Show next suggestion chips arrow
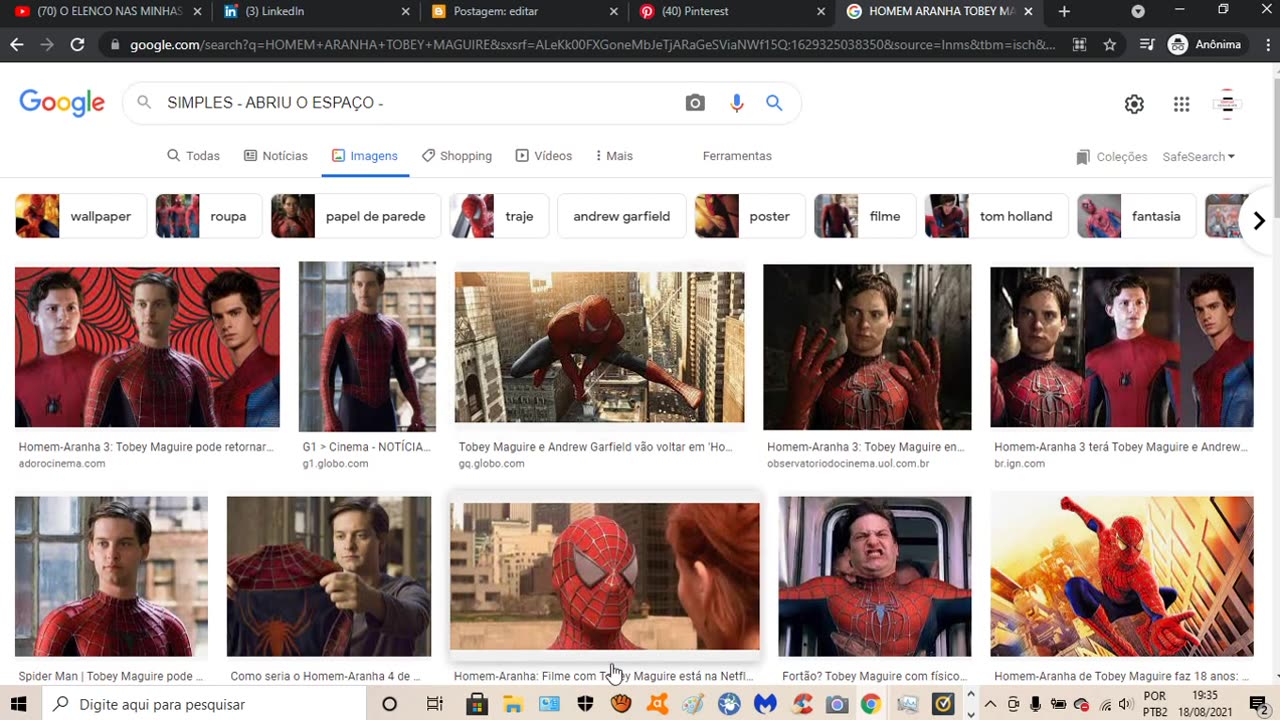 click(x=1259, y=221)
